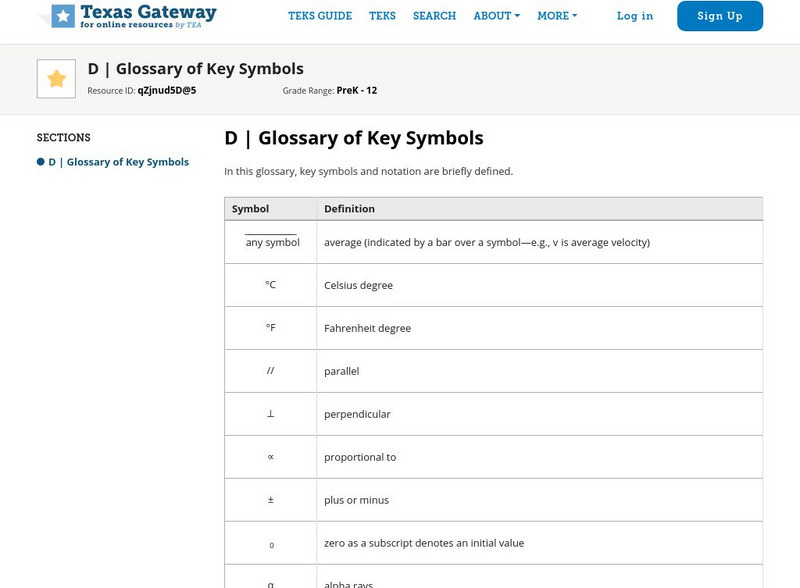Expand the ABOUT dropdown menu

pyautogui.click(x=496, y=16)
